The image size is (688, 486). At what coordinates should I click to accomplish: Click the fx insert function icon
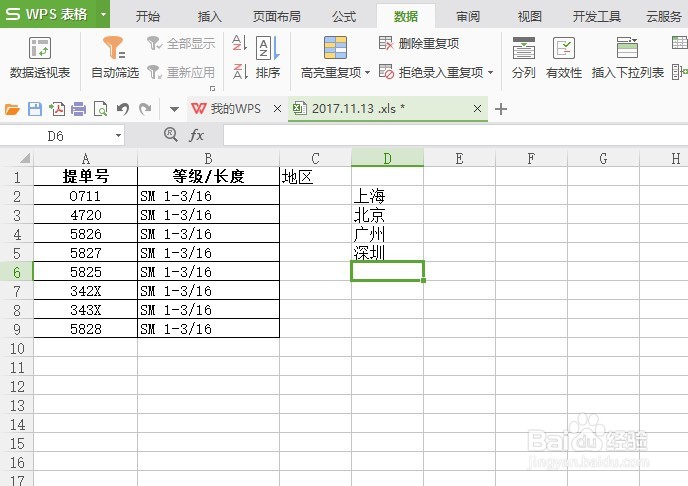(x=196, y=135)
